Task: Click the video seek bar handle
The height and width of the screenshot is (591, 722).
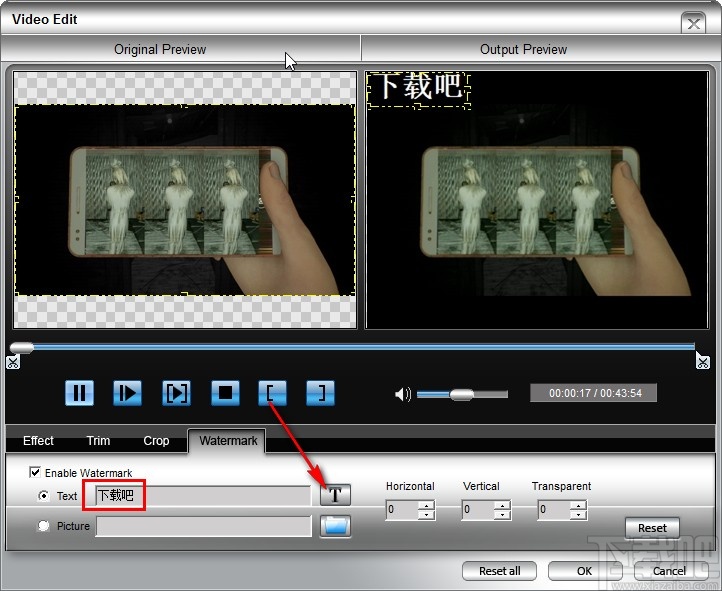Action: (x=21, y=348)
